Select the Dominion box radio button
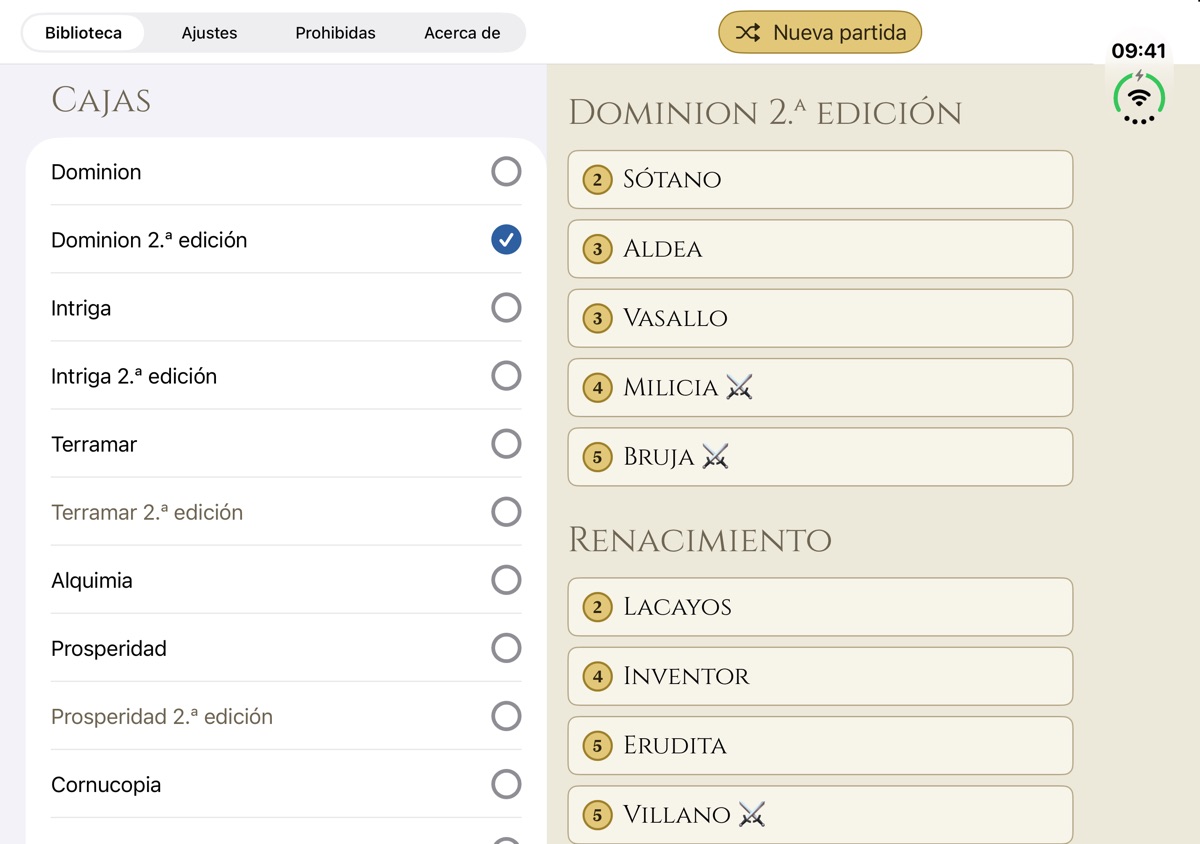Screen dimensions: 1200x844 (506, 172)
